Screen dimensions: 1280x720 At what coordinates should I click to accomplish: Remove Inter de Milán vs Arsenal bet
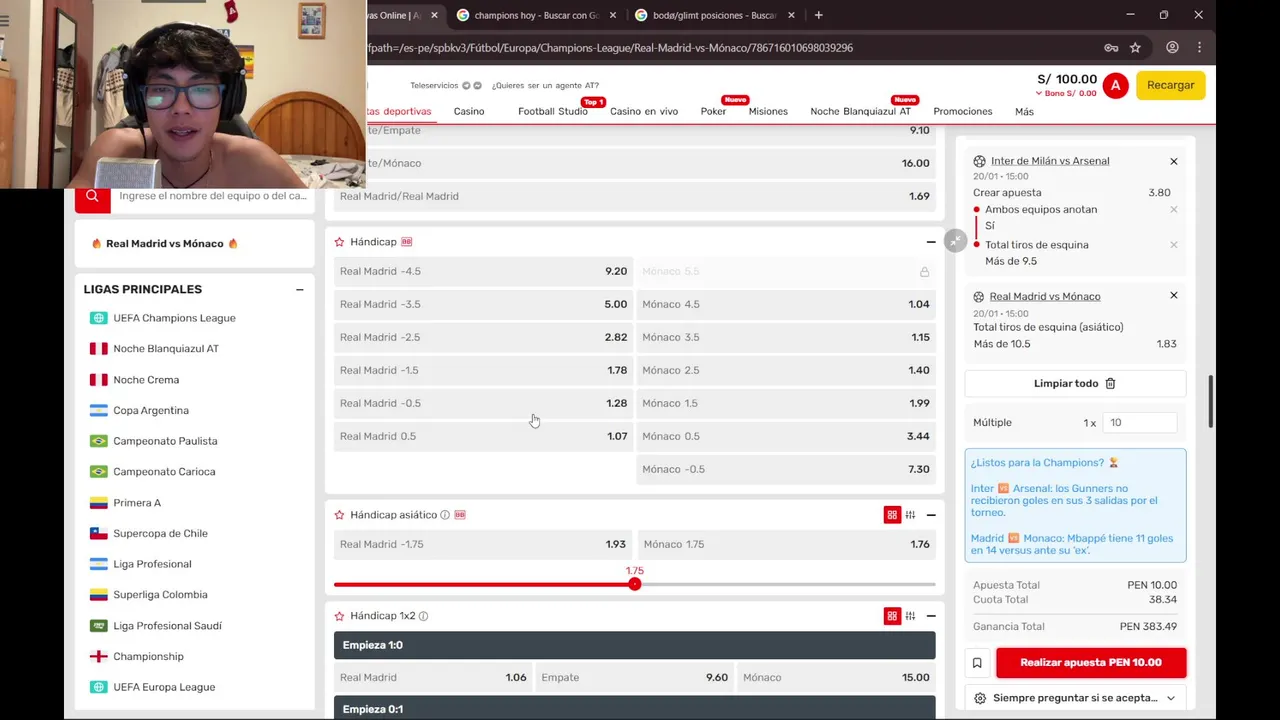1174,161
